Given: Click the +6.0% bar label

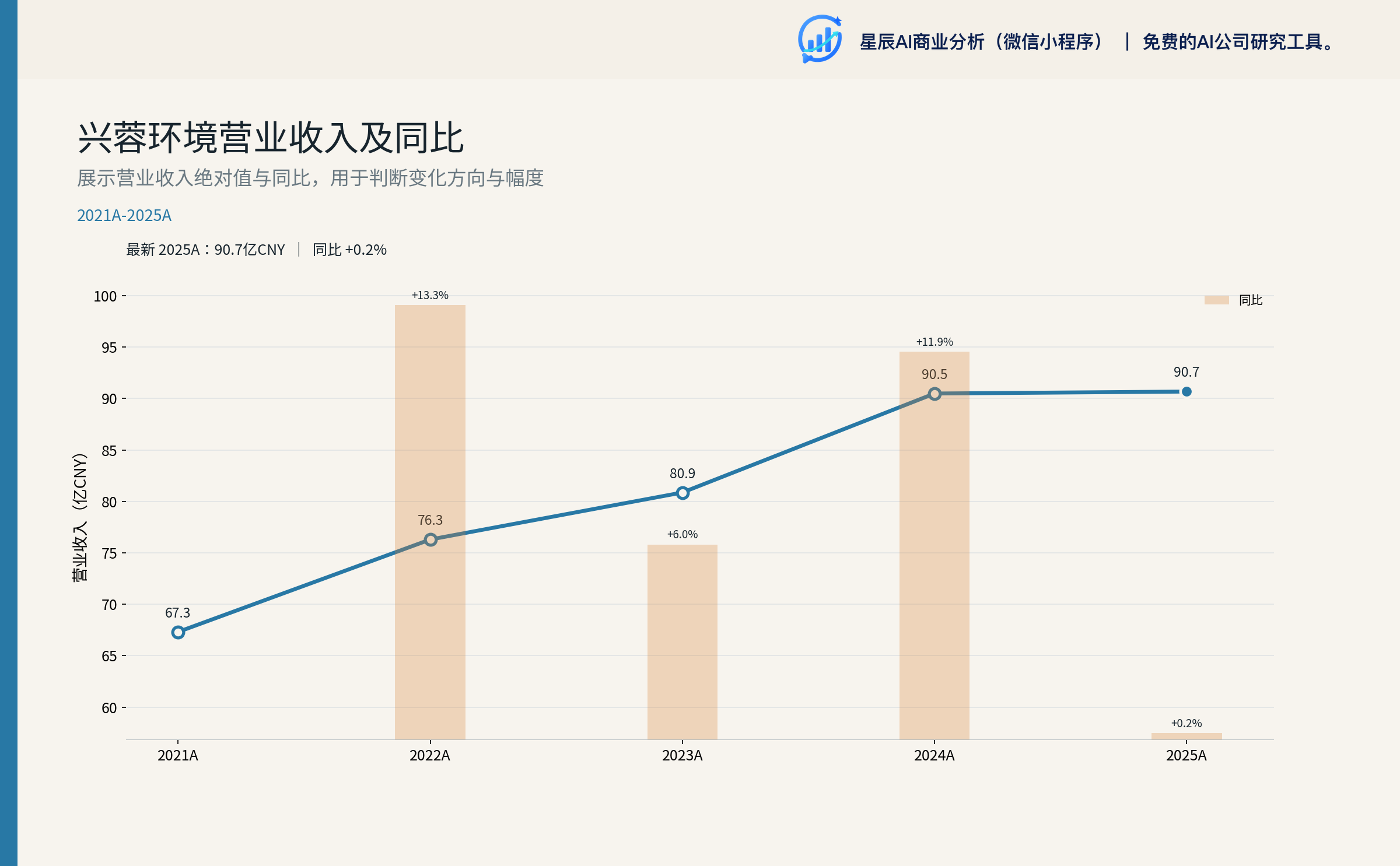Looking at the screenshot, I should pyautogui.click(x=682, y=534).
